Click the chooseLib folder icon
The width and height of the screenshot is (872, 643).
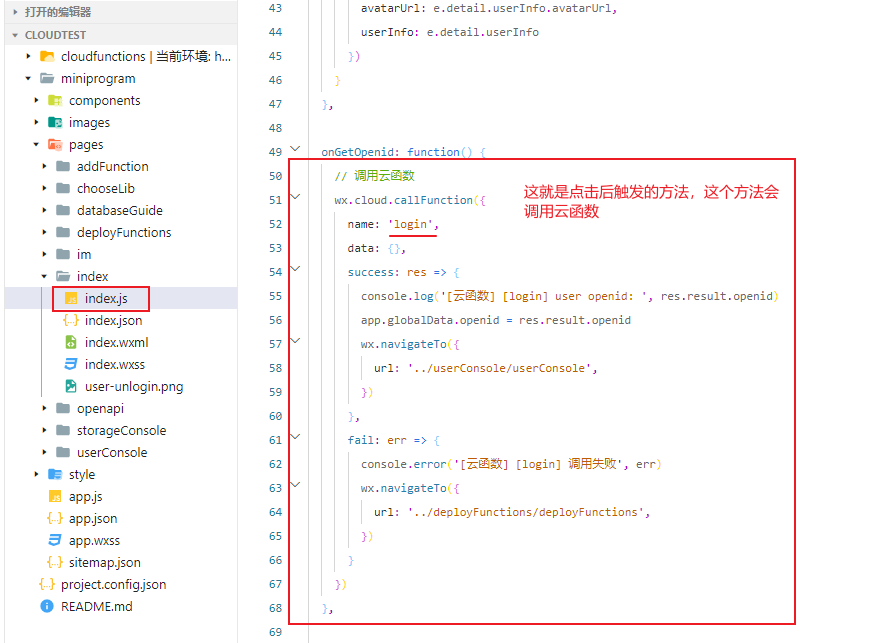click(63, 189)
